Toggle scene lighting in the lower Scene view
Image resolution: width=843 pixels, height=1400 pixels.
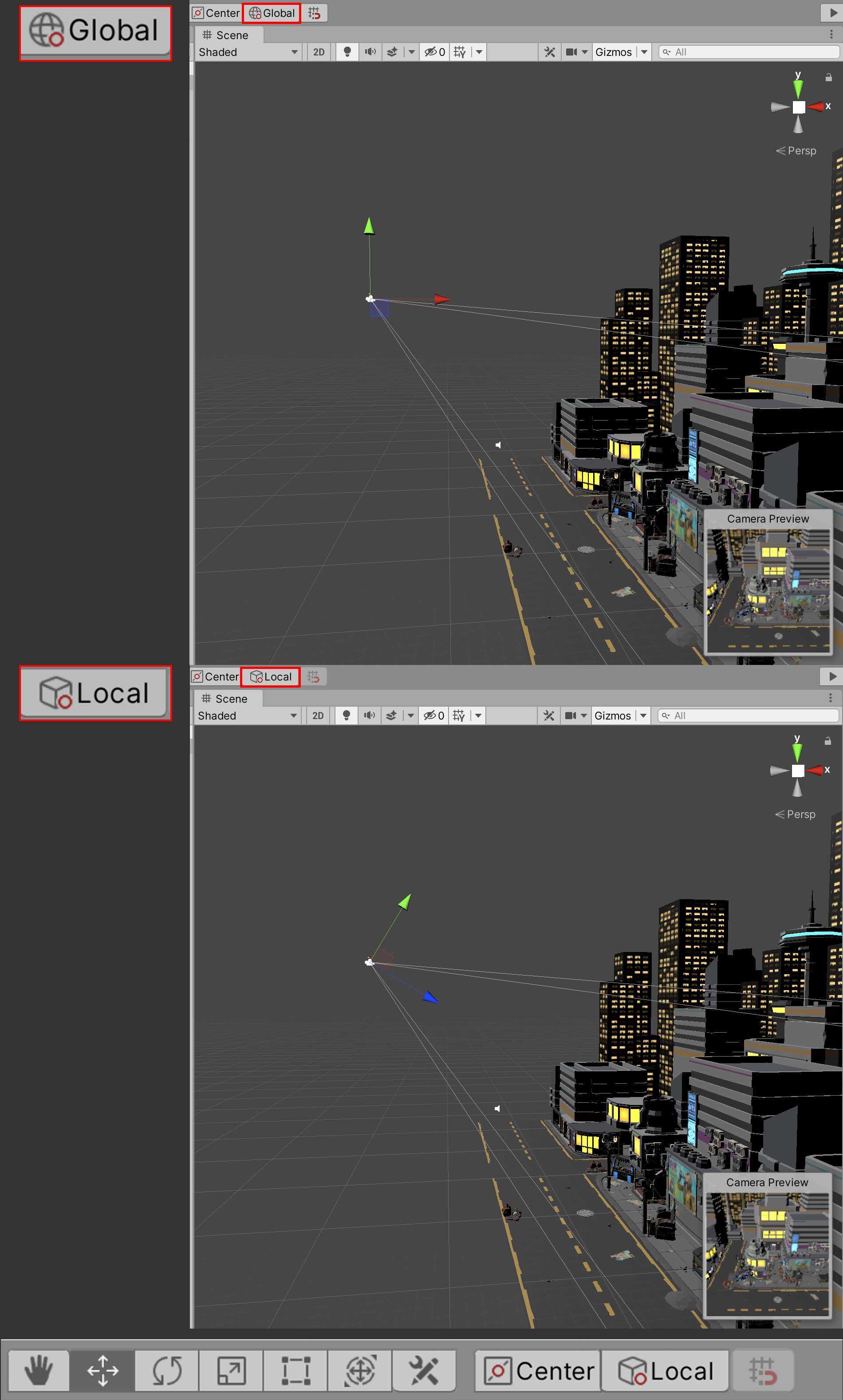[x=346, y=716]
